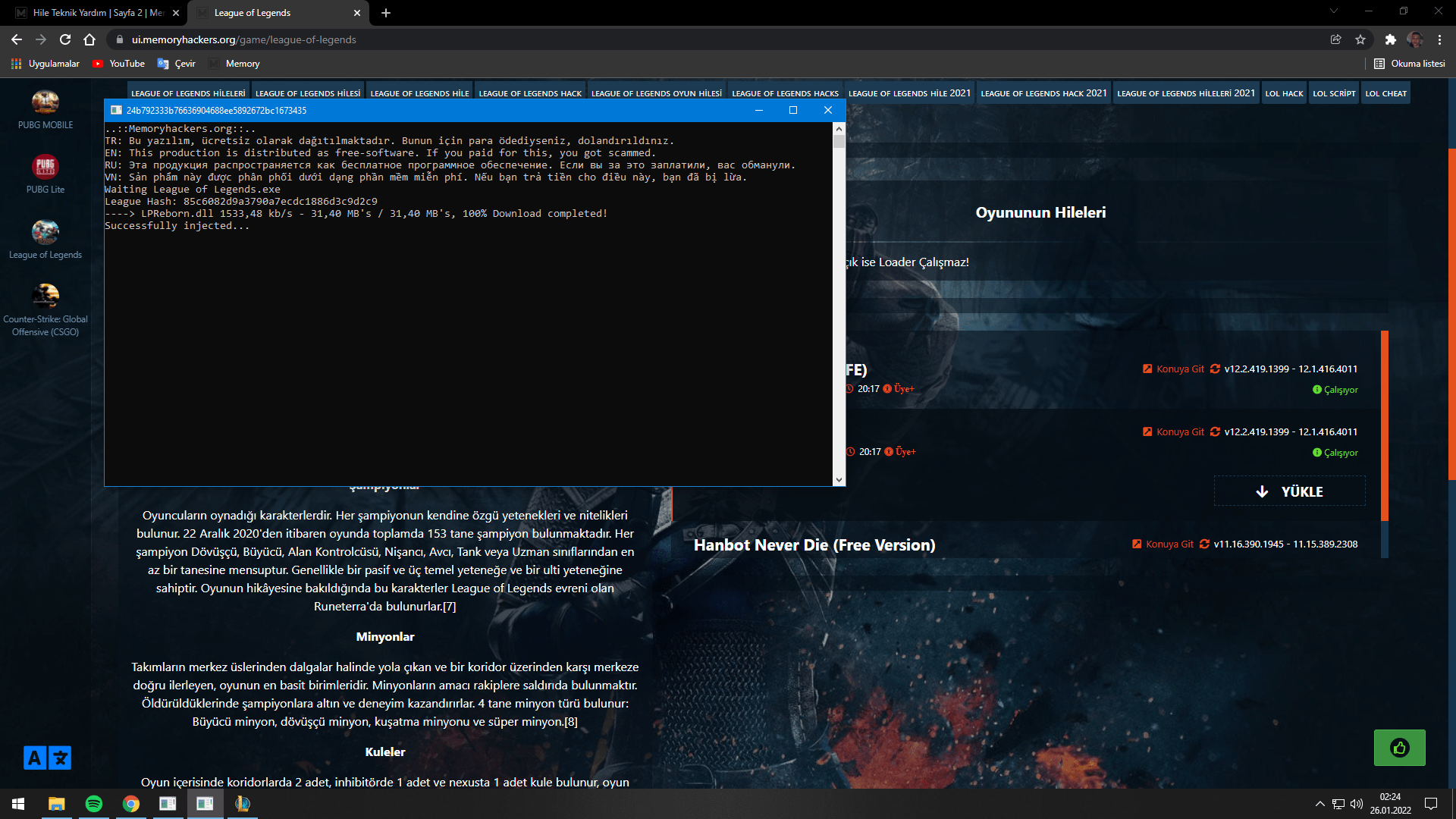Viewport: 1456px width, 819px height.
Task: Go forward in Chrome browser
Action: (x=41, y=39)
